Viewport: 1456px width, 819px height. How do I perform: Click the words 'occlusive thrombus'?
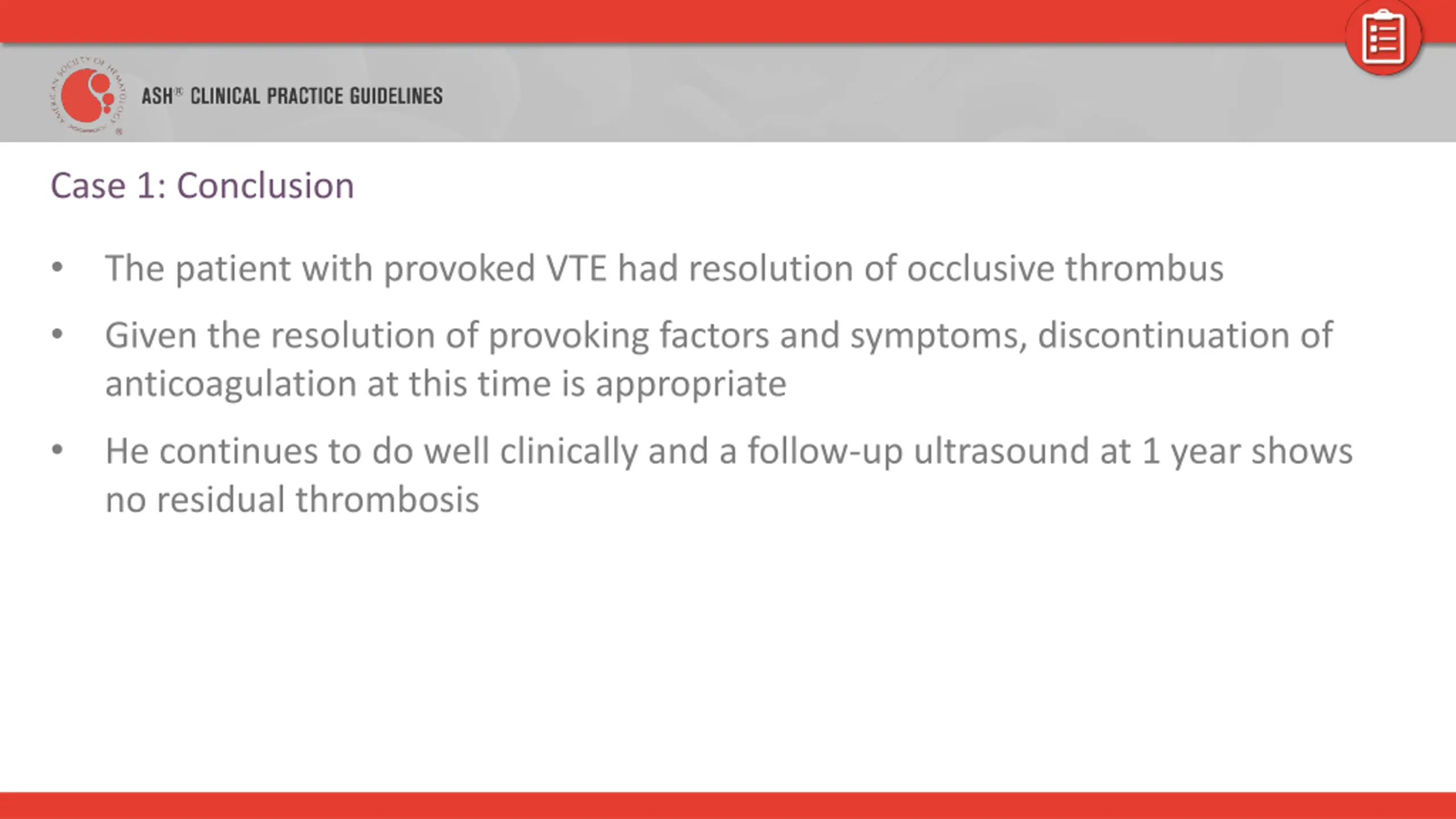[1065, 268]
